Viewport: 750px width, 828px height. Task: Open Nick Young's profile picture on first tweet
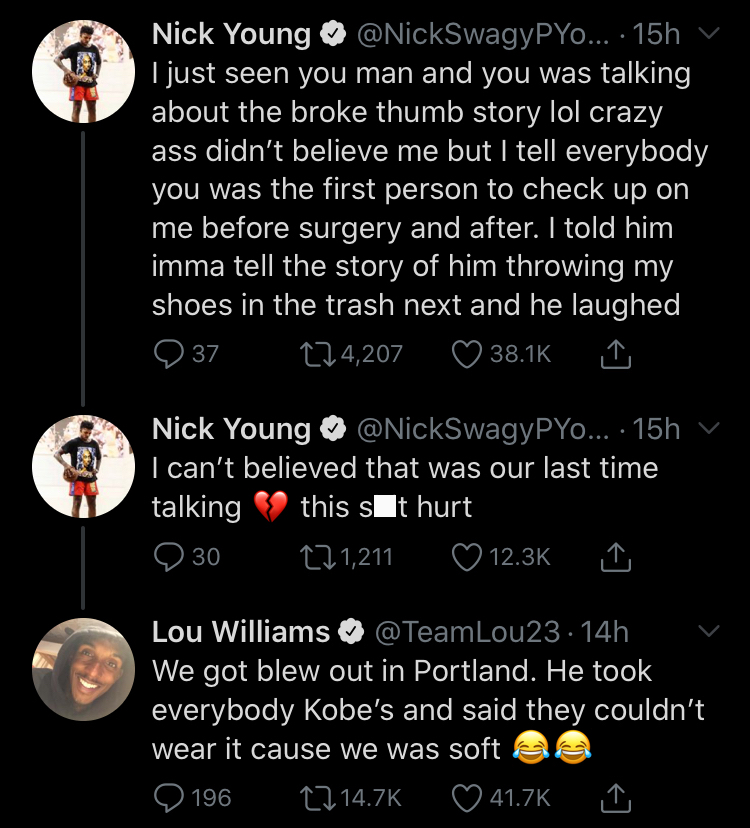tap(83, 72)
